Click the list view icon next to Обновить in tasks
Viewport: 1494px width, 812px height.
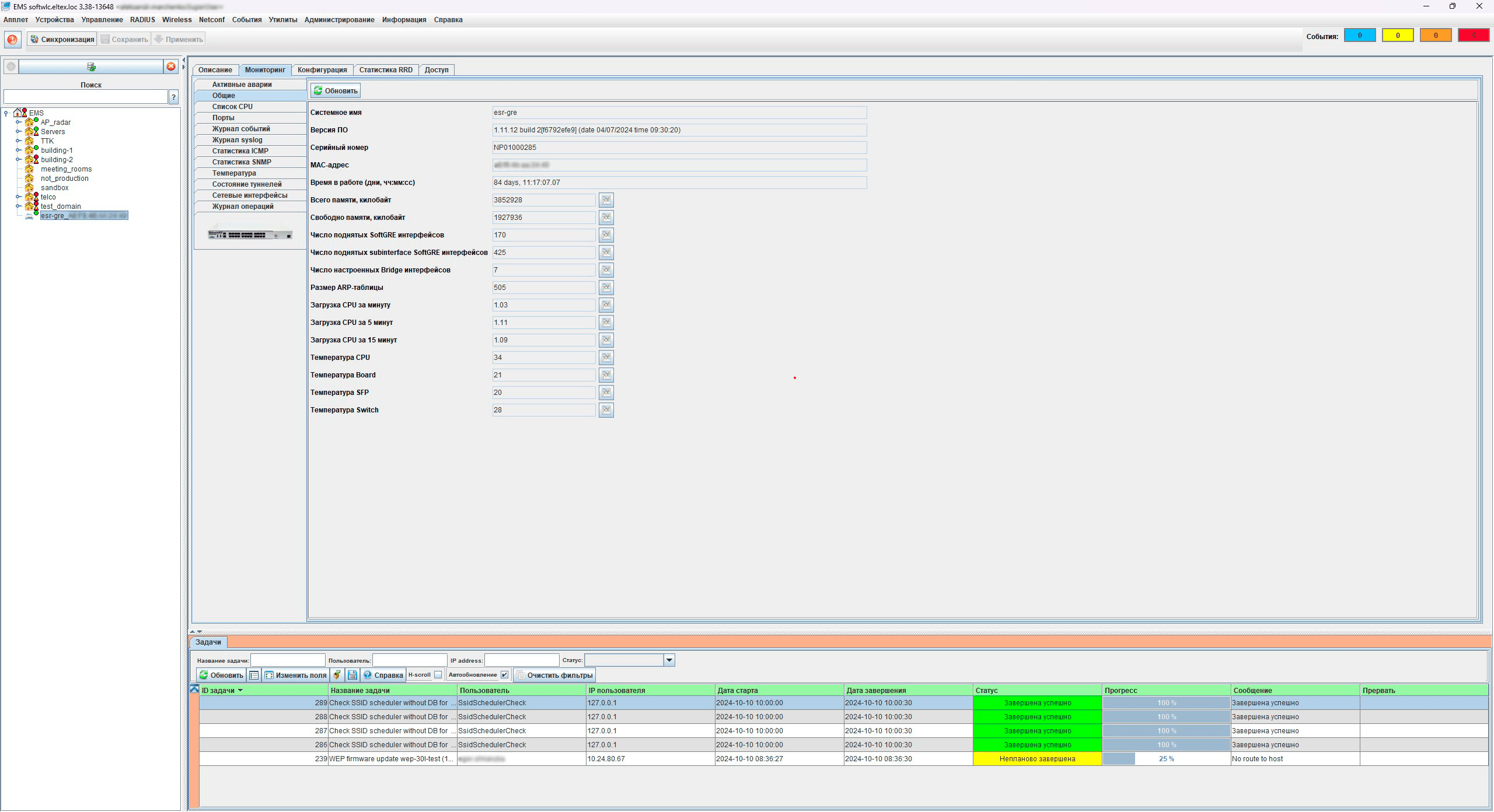click(254, 675)
